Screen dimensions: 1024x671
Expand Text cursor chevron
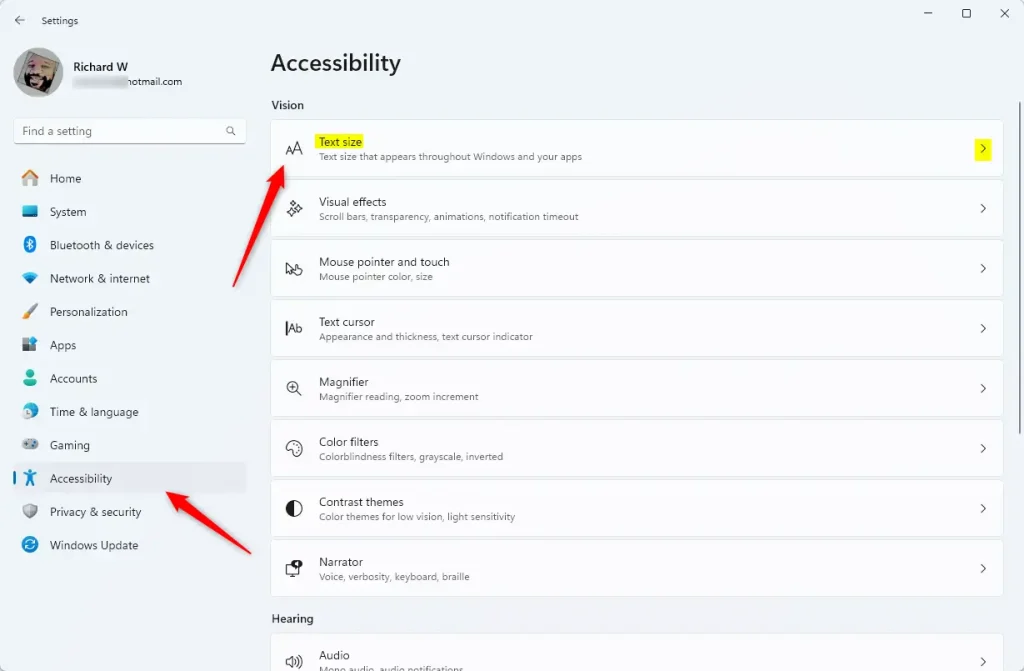(983, 329)
